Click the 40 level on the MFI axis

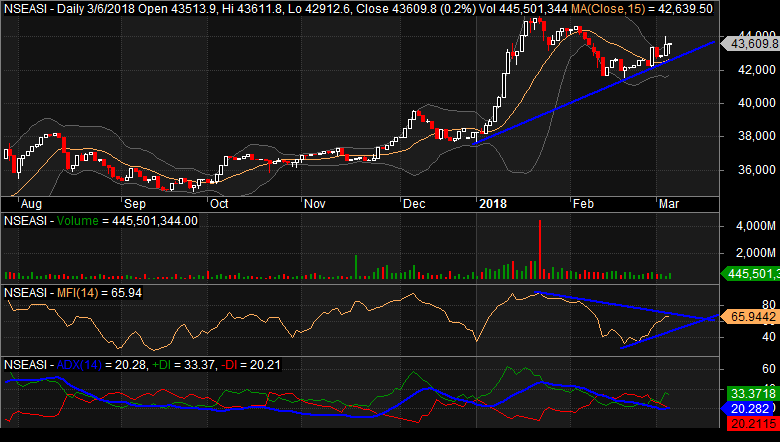point(769,337)
